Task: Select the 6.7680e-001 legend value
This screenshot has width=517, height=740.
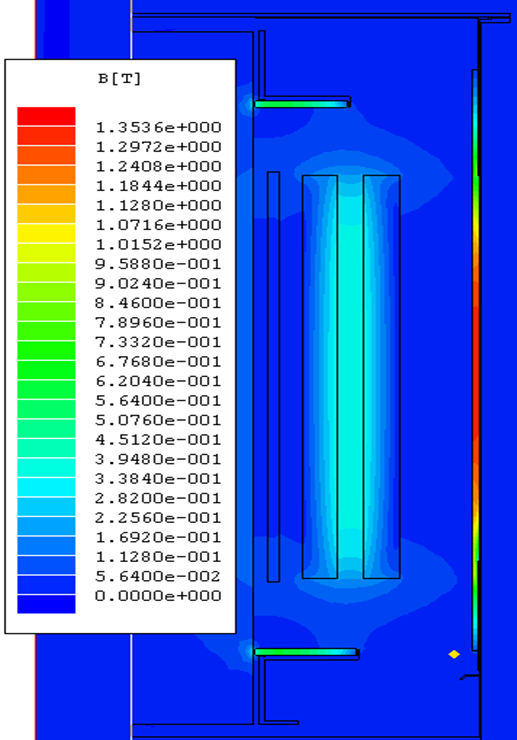Action: pyautogui.click(x=159, y=362)
